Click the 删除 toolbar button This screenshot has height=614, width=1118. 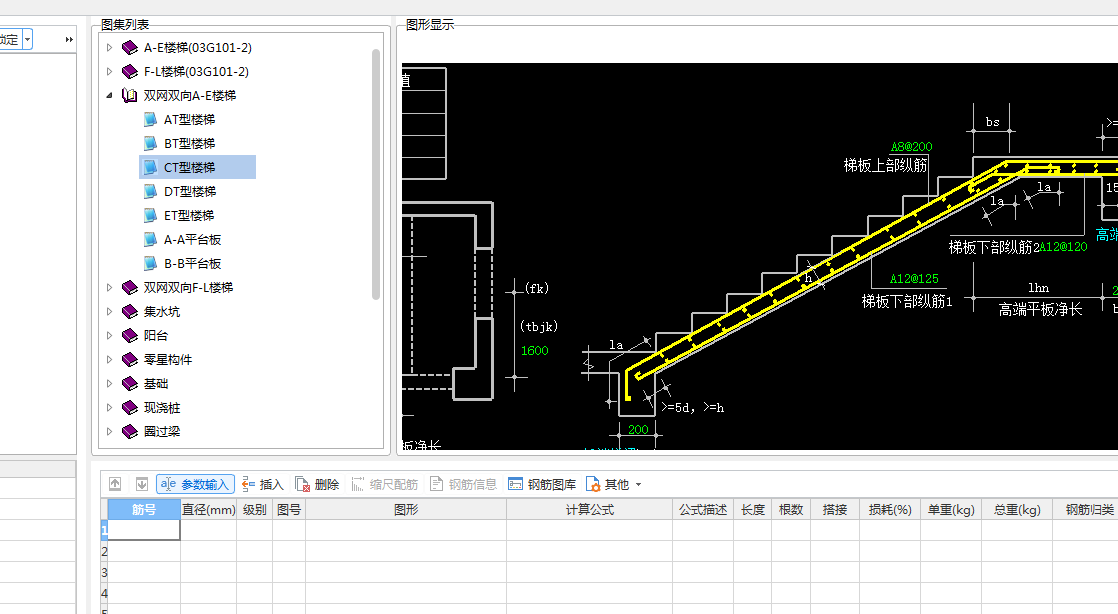point(317,484)
